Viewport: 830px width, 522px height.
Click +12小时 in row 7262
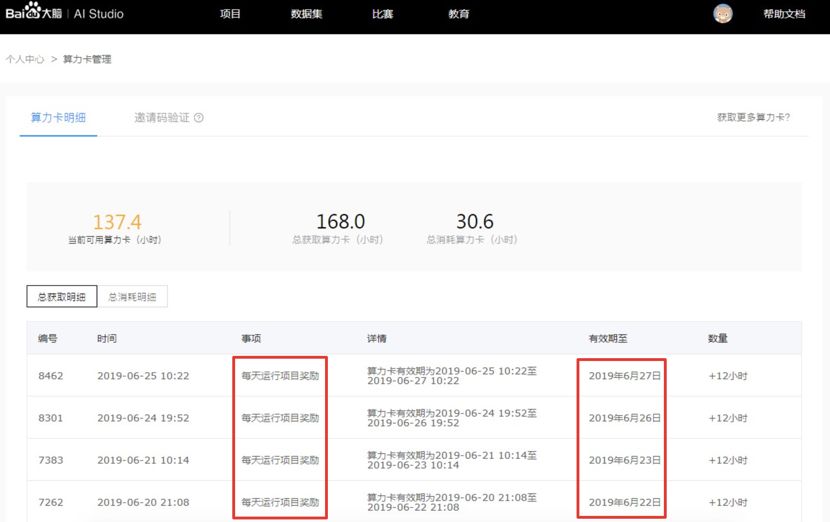pyautogui.click(x=728, y=502)
